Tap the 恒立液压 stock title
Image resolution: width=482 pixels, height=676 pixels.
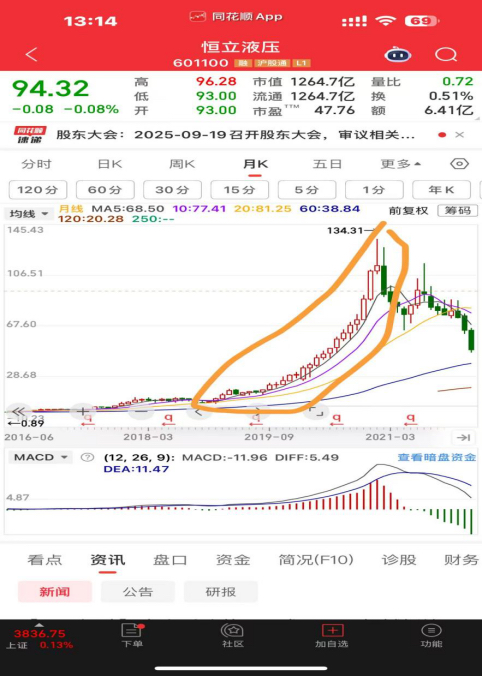click(x=241, y=47)
